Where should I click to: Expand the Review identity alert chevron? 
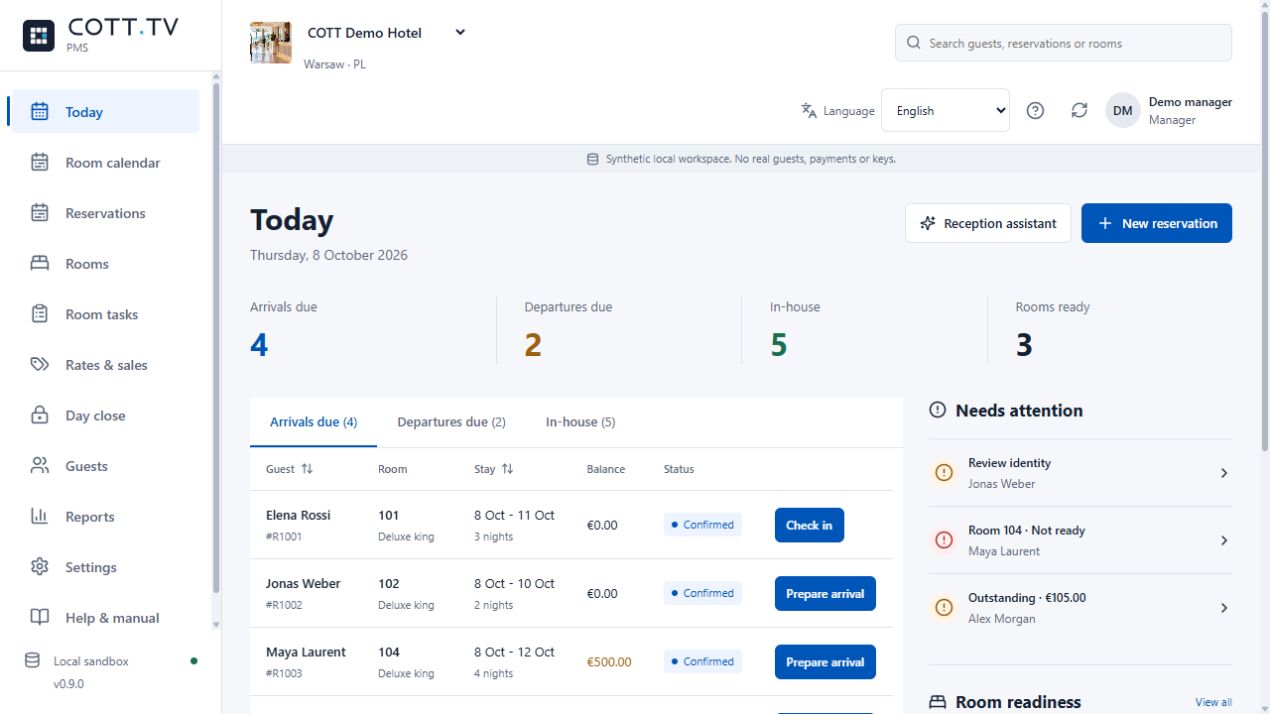[1223, 473]
